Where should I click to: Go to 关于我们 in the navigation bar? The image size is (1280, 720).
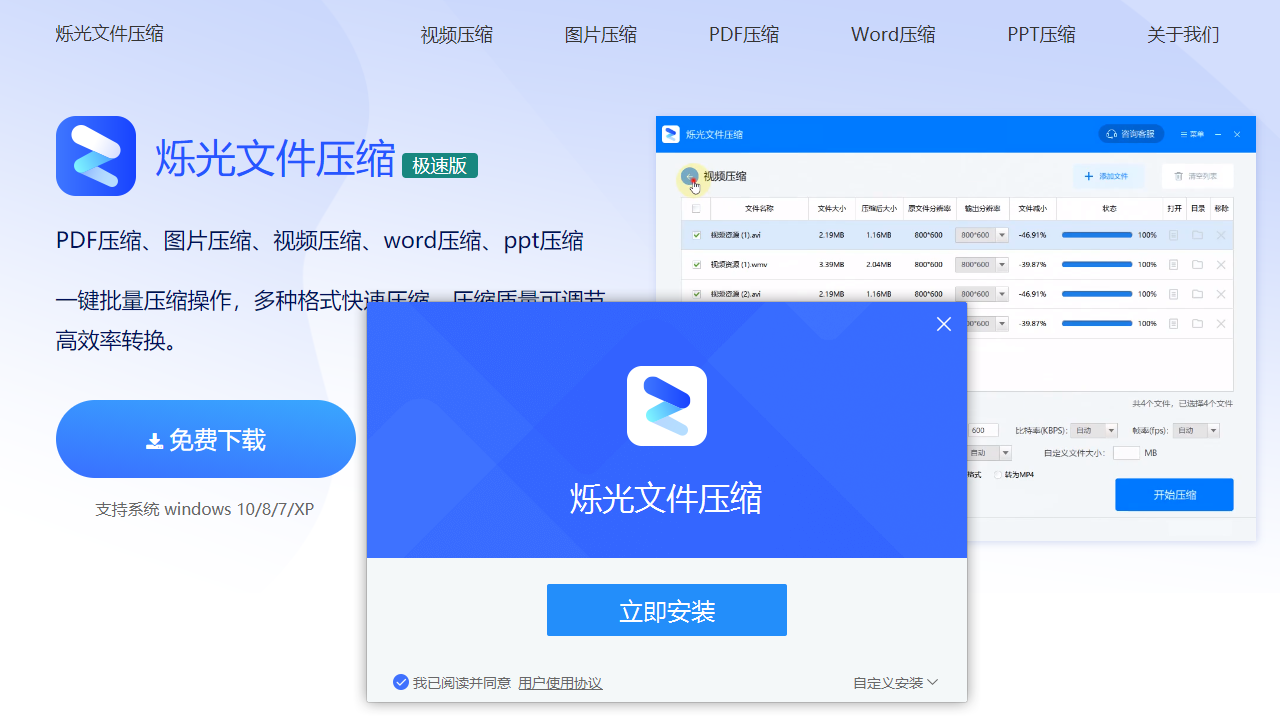point(1182,35)
